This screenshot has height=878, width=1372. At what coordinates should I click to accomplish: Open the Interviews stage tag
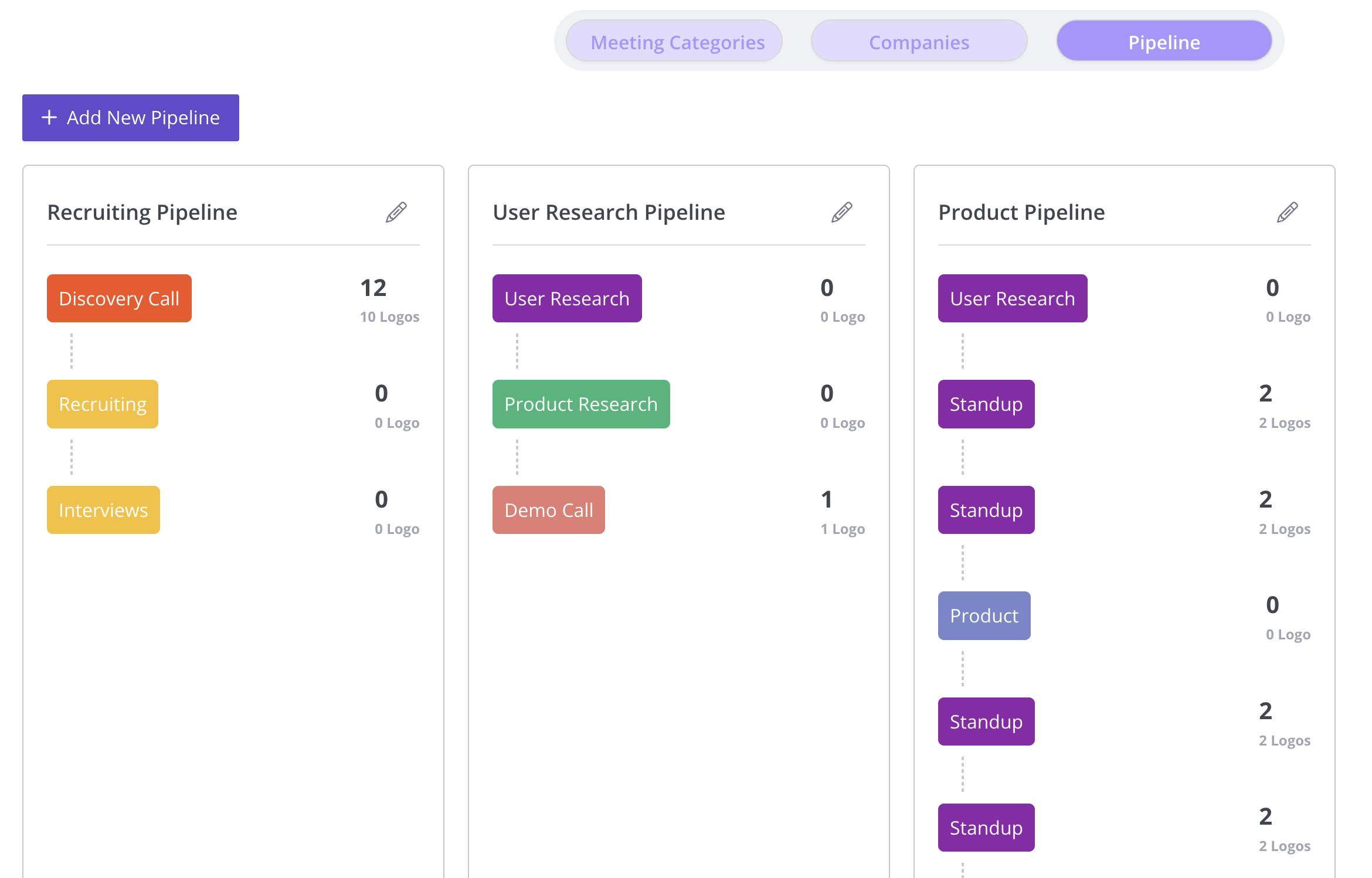point(103,510)
